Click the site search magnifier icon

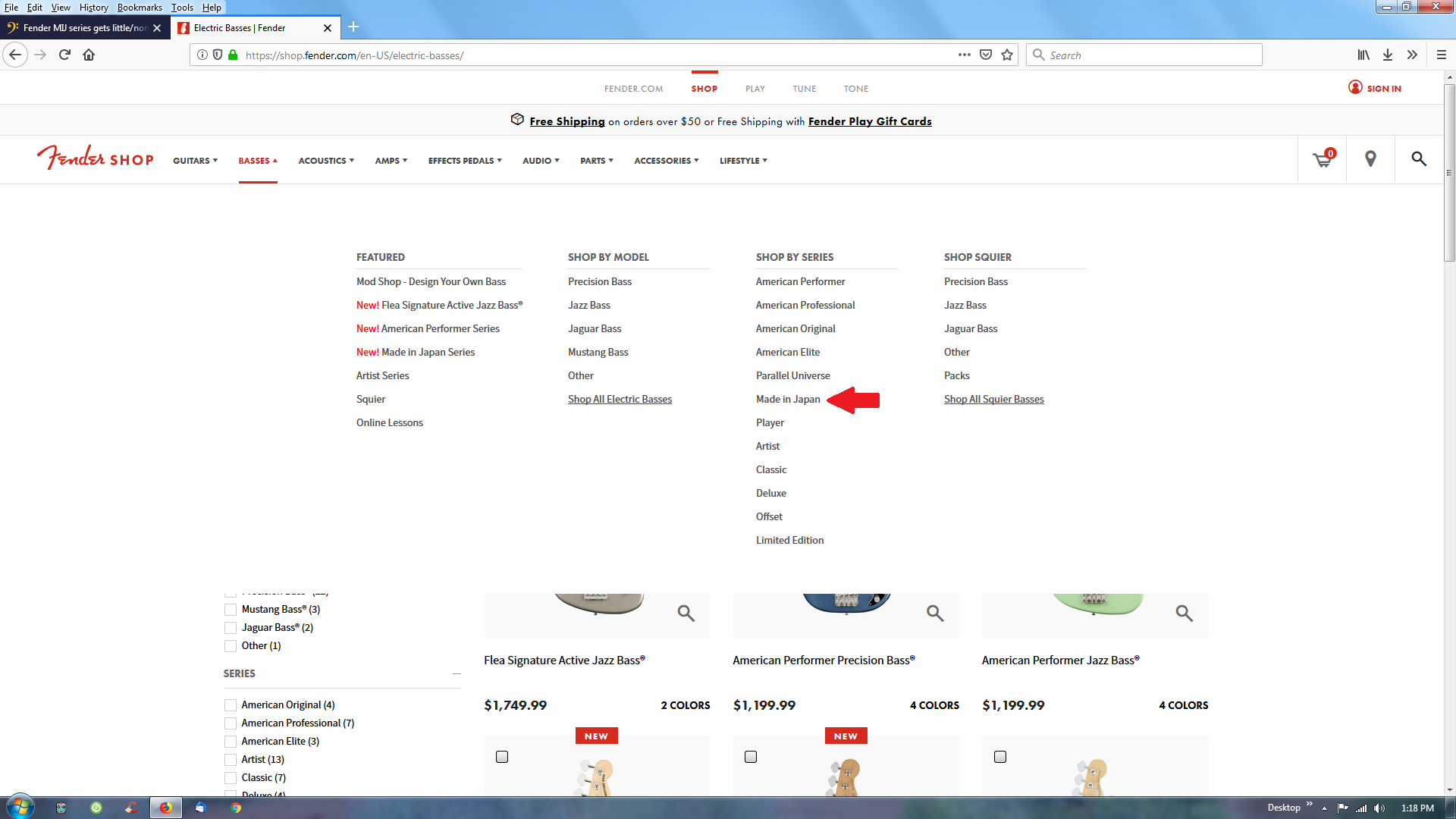click(1419, 159)
